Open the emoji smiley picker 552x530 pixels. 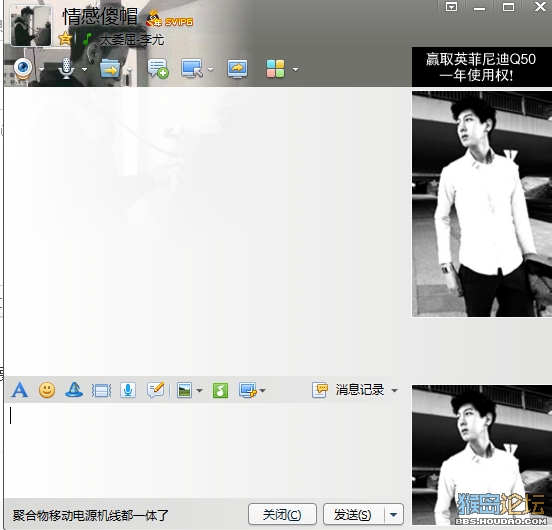(x=47, y=390)
